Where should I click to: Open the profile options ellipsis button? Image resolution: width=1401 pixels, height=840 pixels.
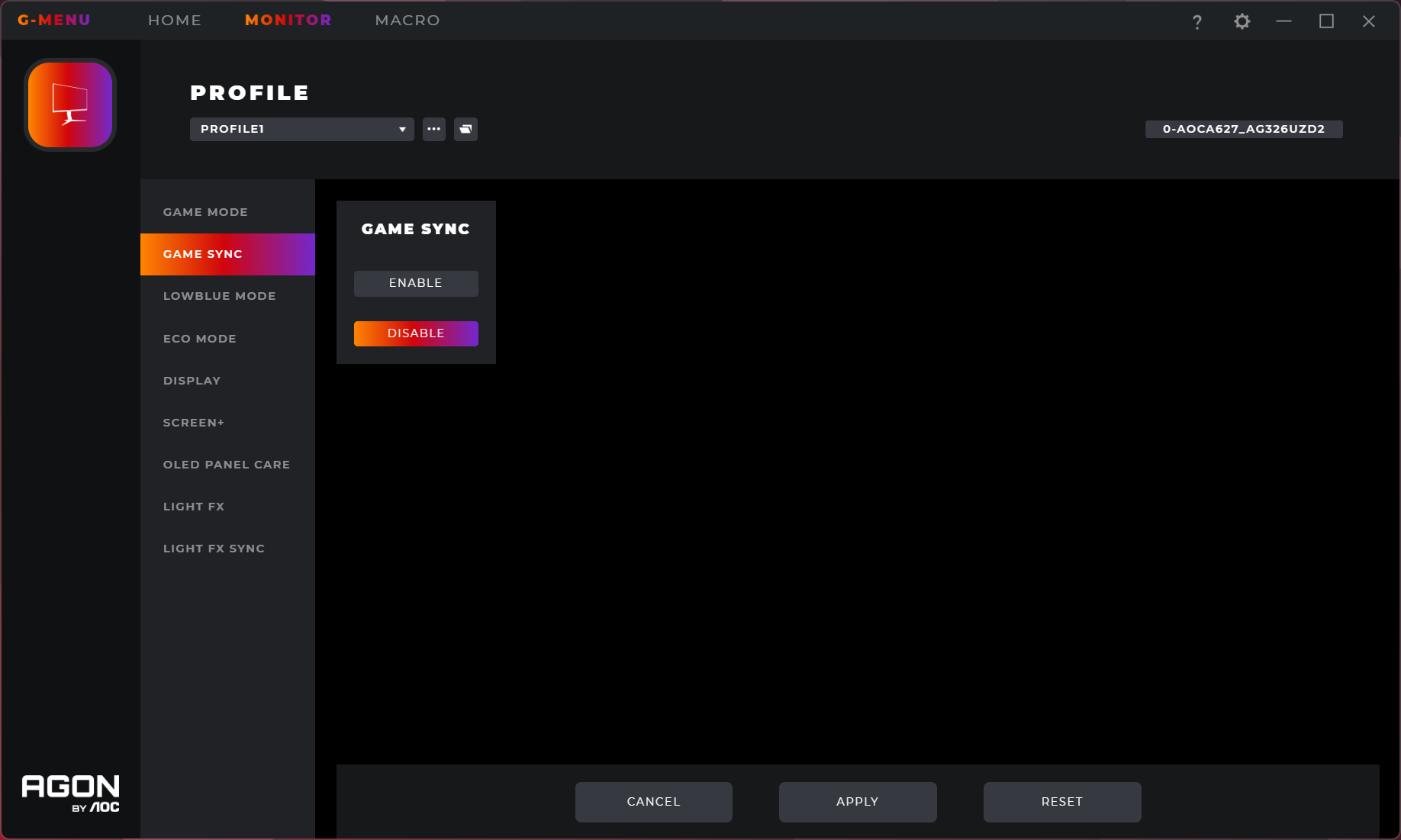point(434,129)
